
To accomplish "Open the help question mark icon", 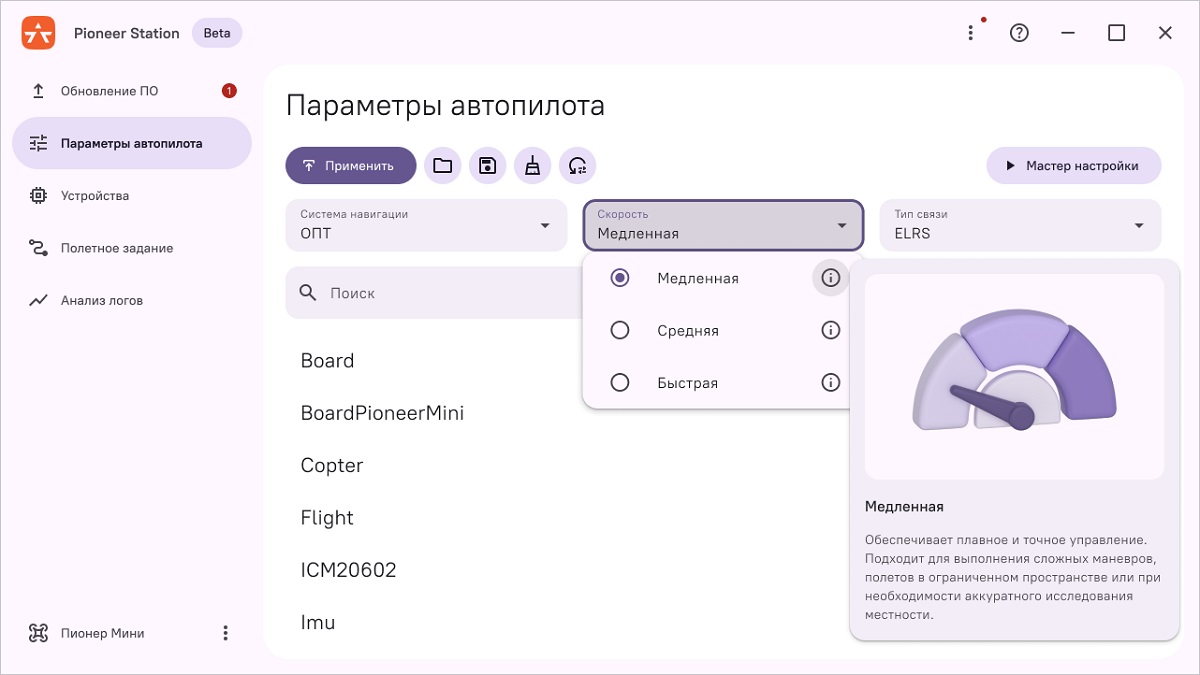I will pos(1019,33).
